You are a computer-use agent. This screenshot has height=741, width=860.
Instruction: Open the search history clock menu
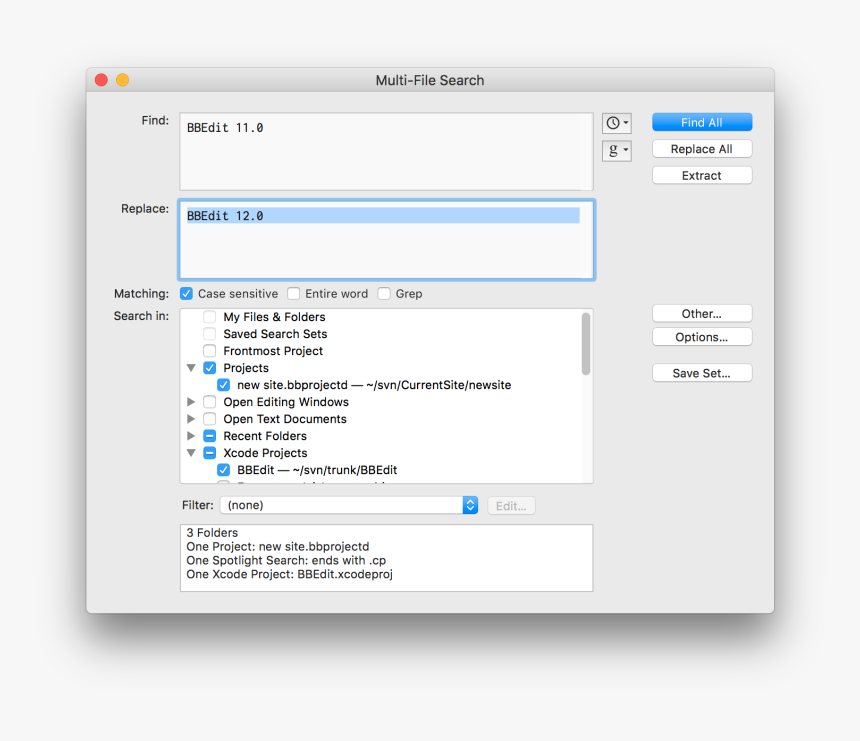[x=616, y=122]
